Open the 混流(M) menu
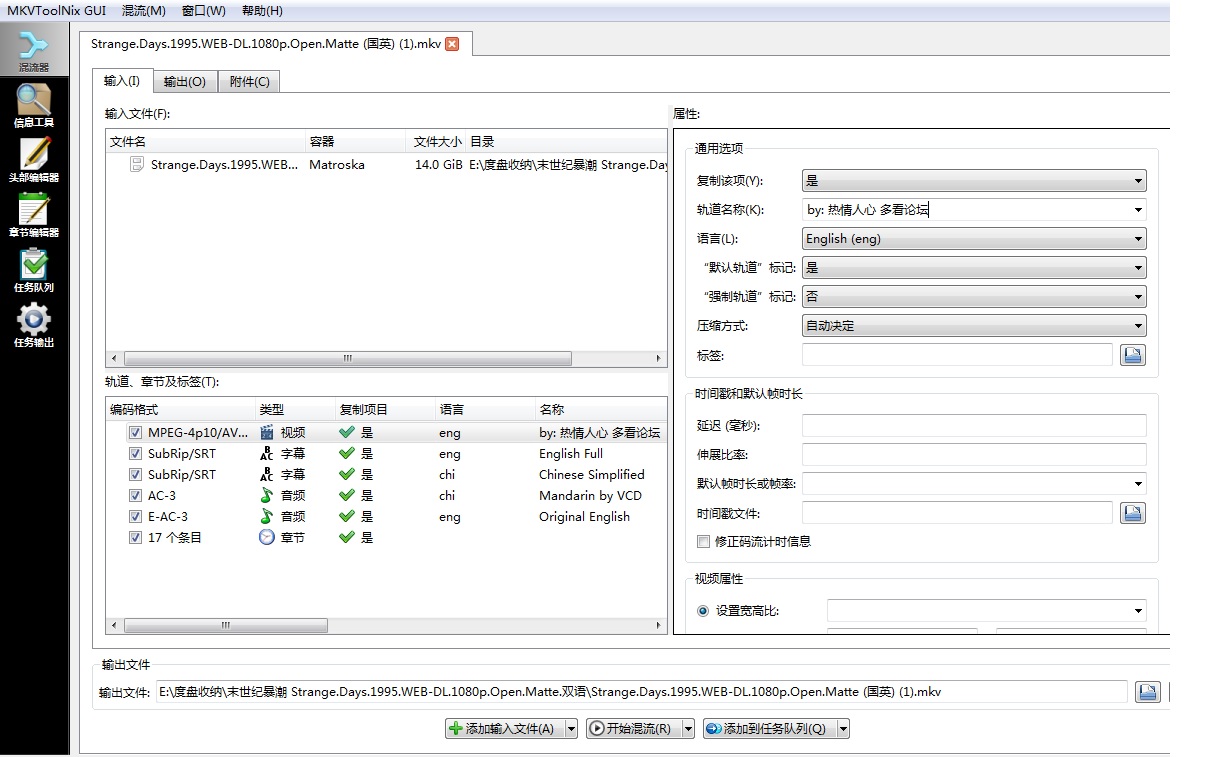Image resolution: width=1228 pixels, height=757 pixels. [x=143, y=10]
